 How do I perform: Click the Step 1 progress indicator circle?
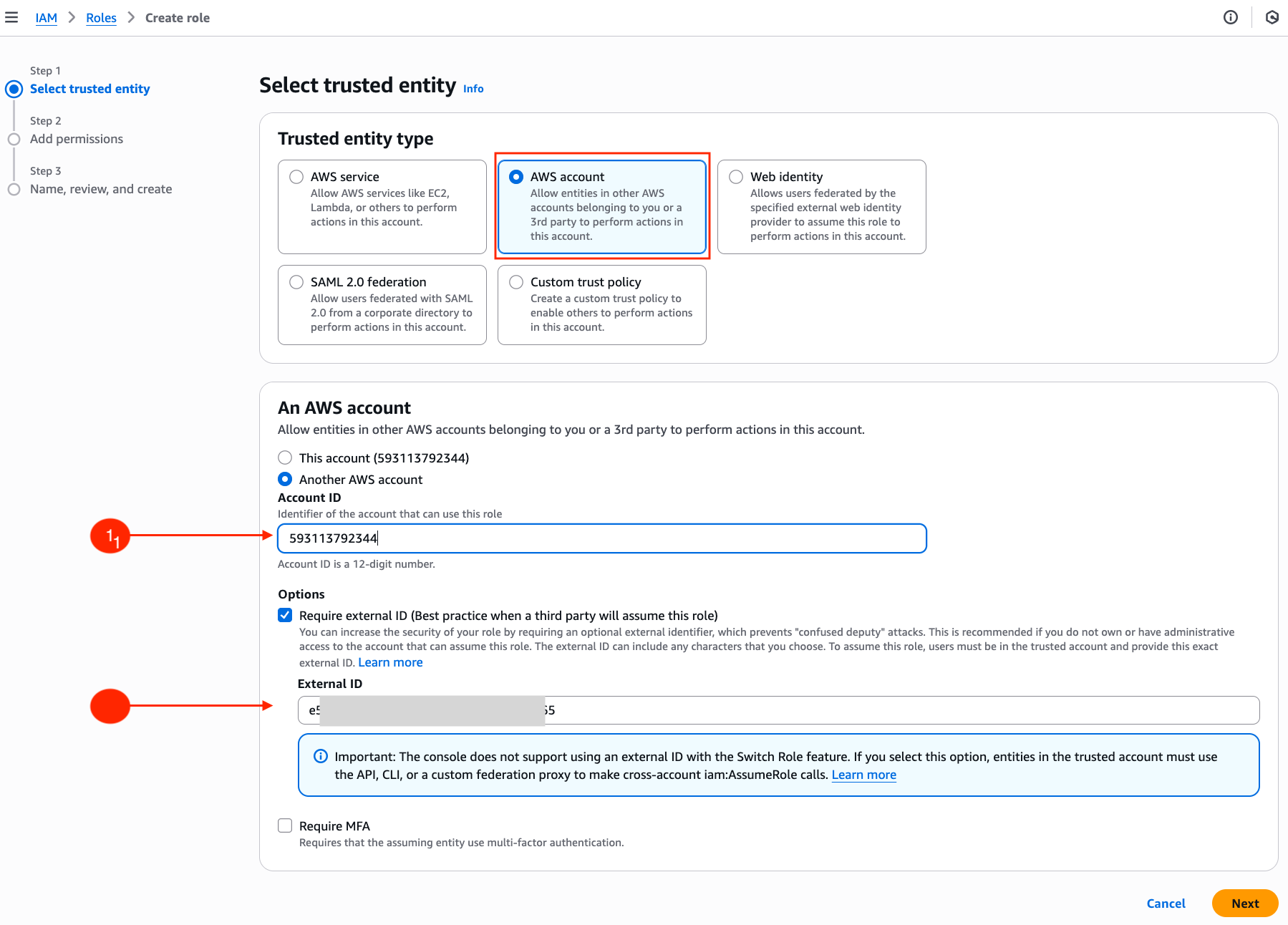tap(14, 89)
